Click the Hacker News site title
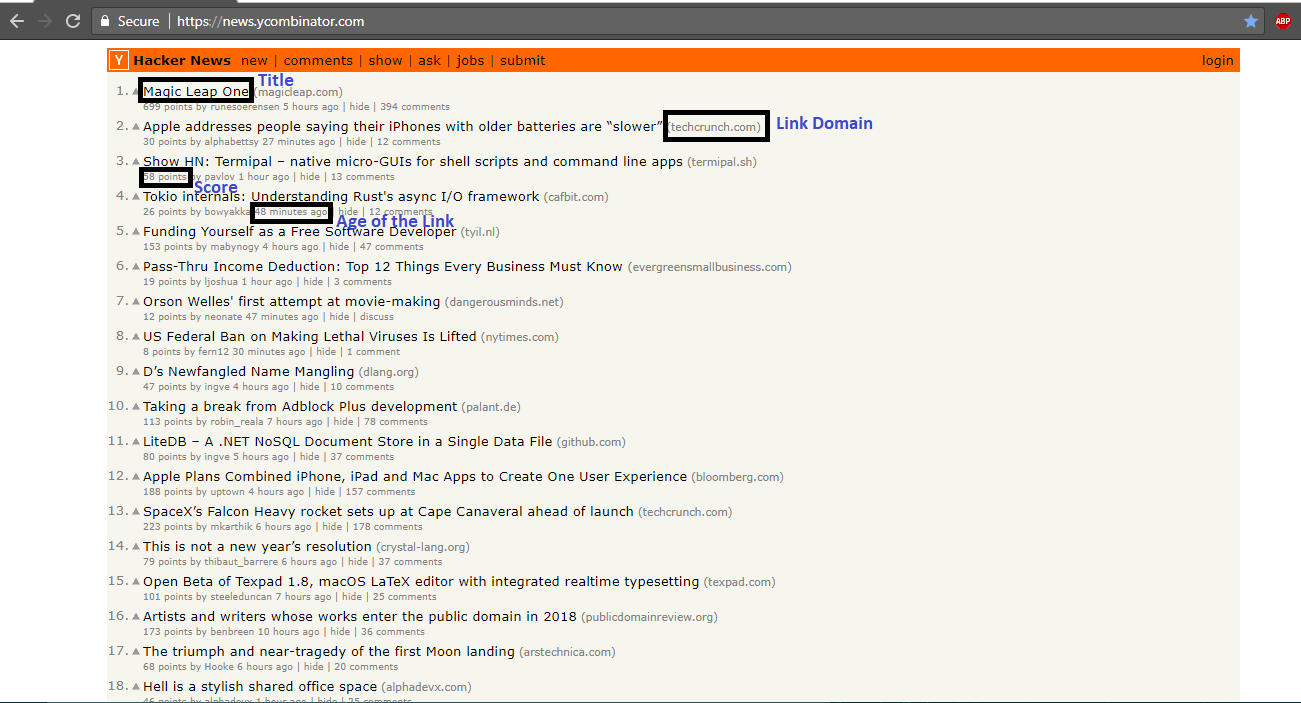This screenshot has width=1301, height=703. pyautogui.click(x=182, y=60)
